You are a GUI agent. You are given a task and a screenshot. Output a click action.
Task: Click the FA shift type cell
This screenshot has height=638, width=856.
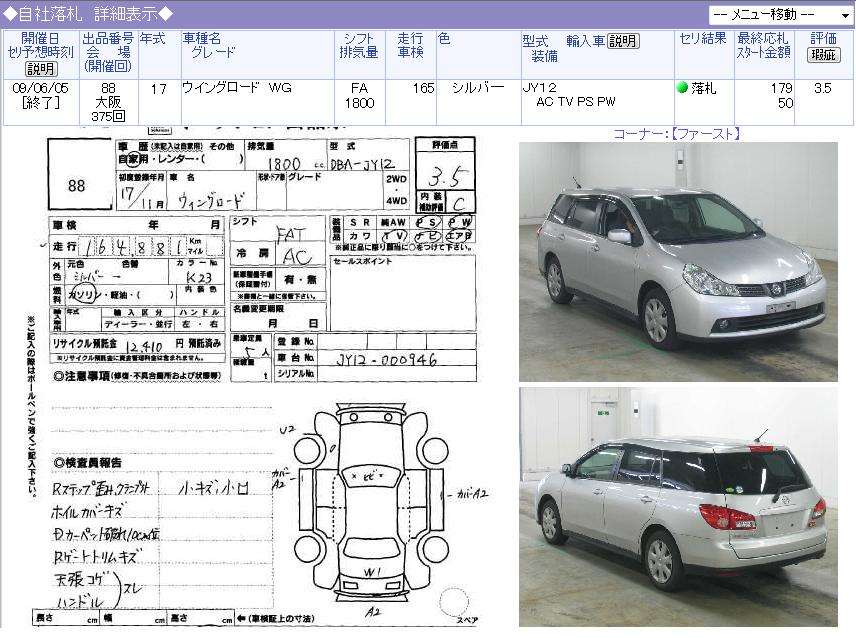click(359, 88)
